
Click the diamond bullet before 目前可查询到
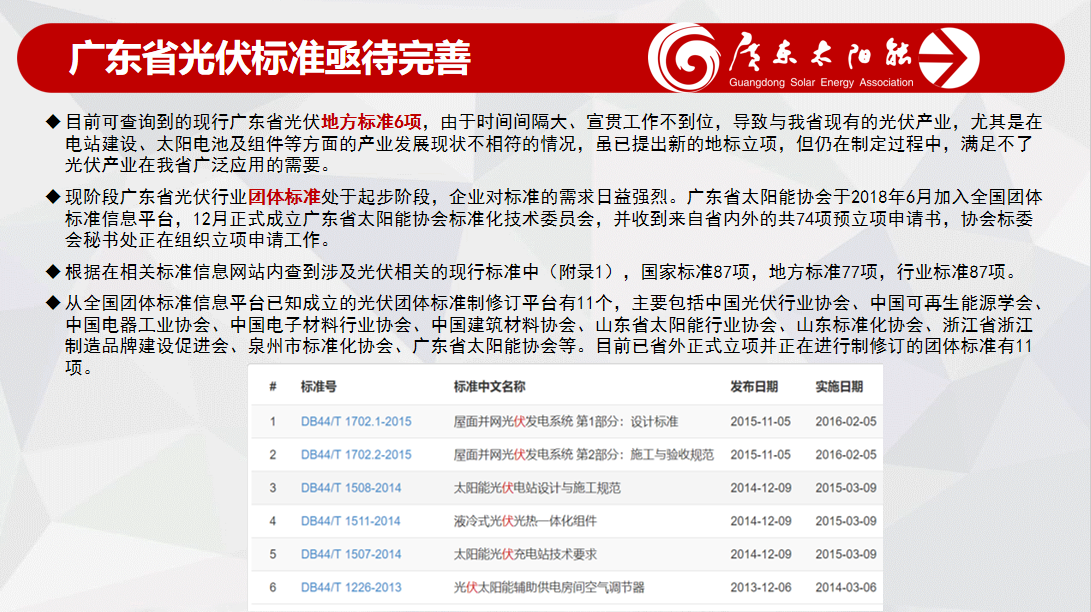[53, 122]
